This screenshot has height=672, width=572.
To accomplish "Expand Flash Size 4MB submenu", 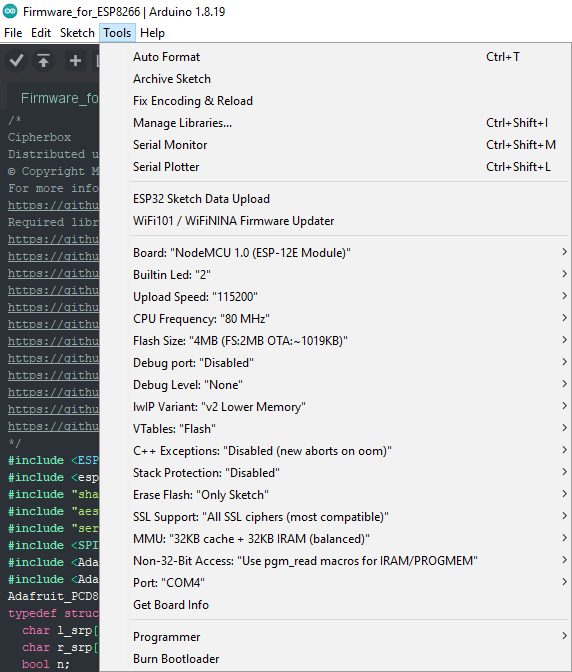I will [x=335, y=341].
